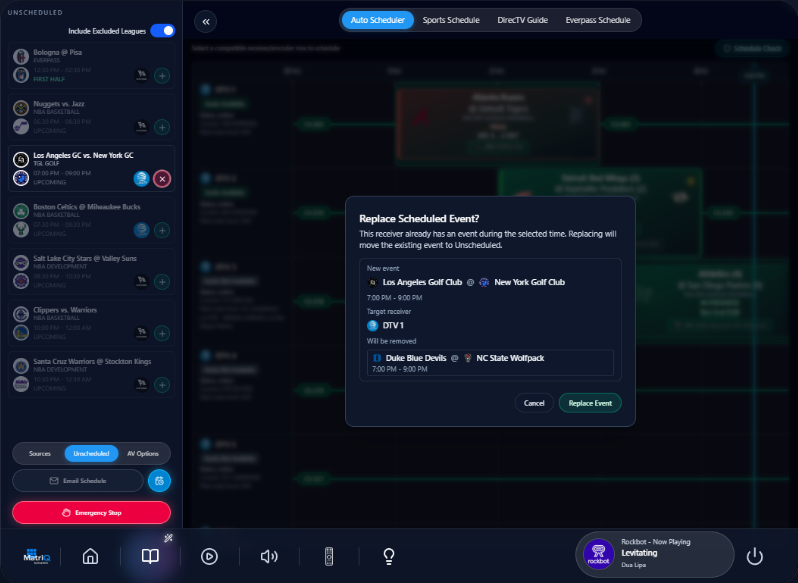Click the AT&T provider icon on Los Angeles GC card
The width and height of the screenshot is (798, 583).
[x=141, y=179]
